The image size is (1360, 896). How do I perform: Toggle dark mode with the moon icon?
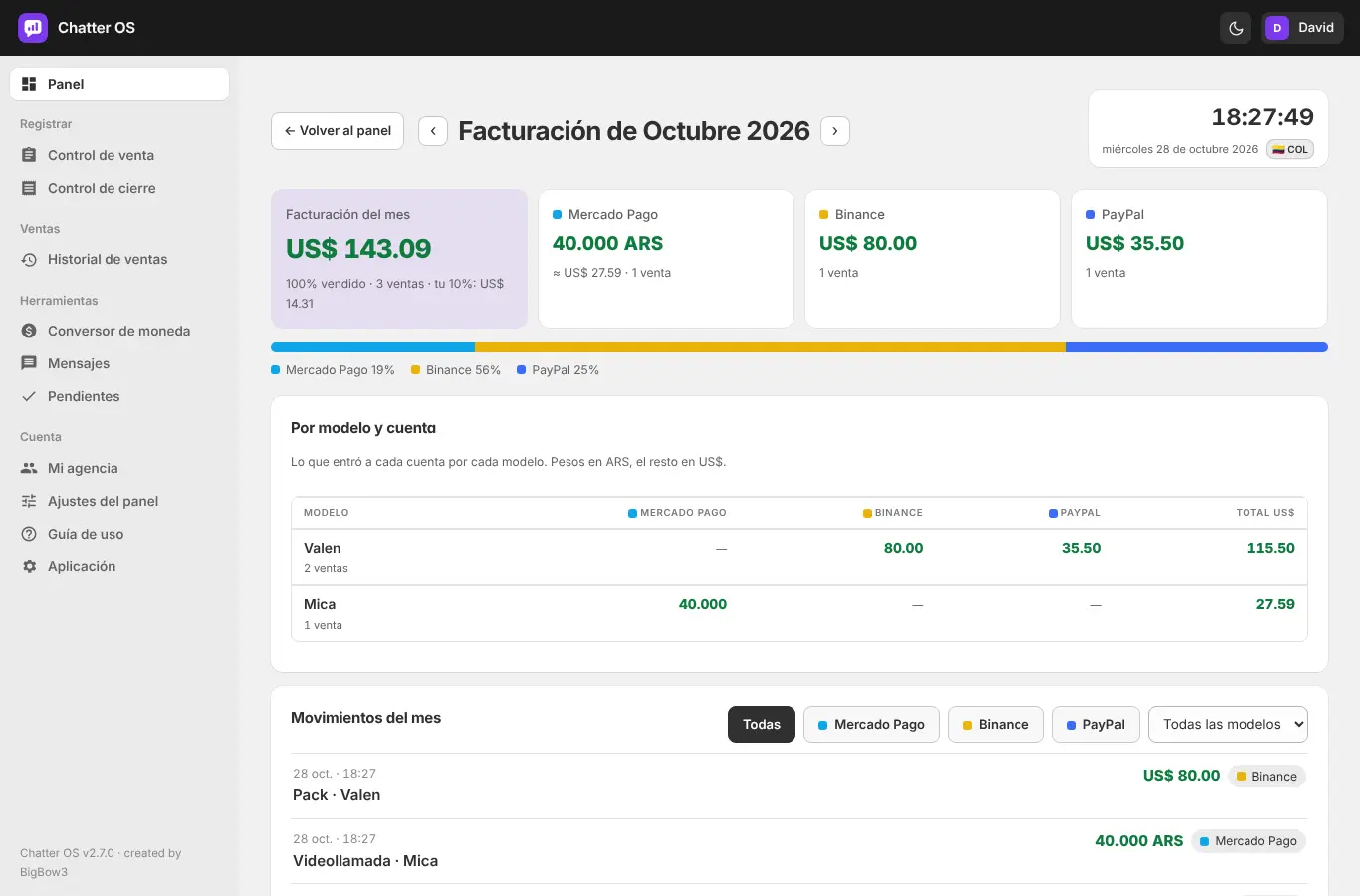coord(1236,28)
